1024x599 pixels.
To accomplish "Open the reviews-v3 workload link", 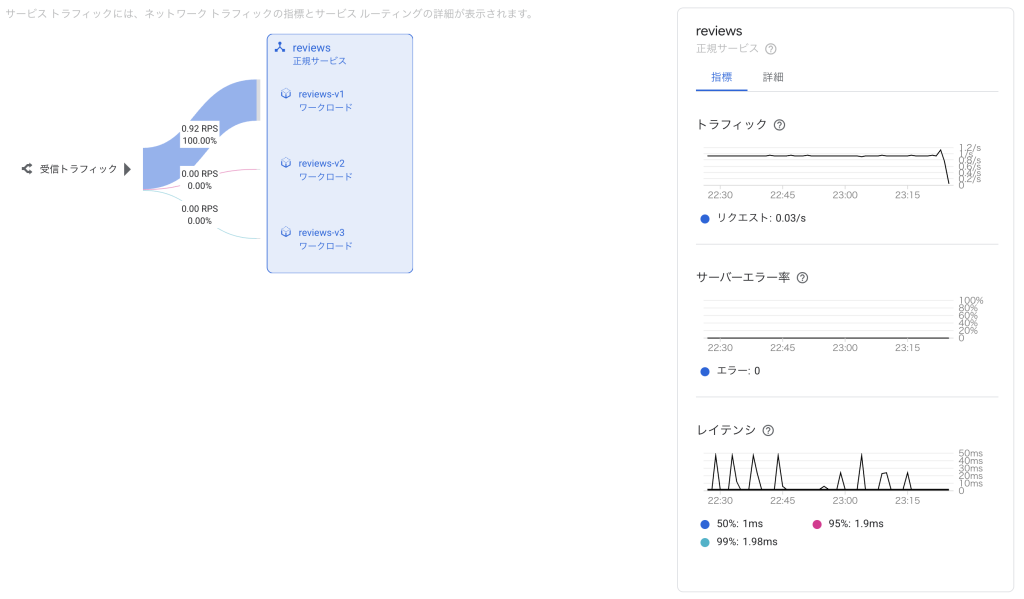I will click(x=321, y=232).
